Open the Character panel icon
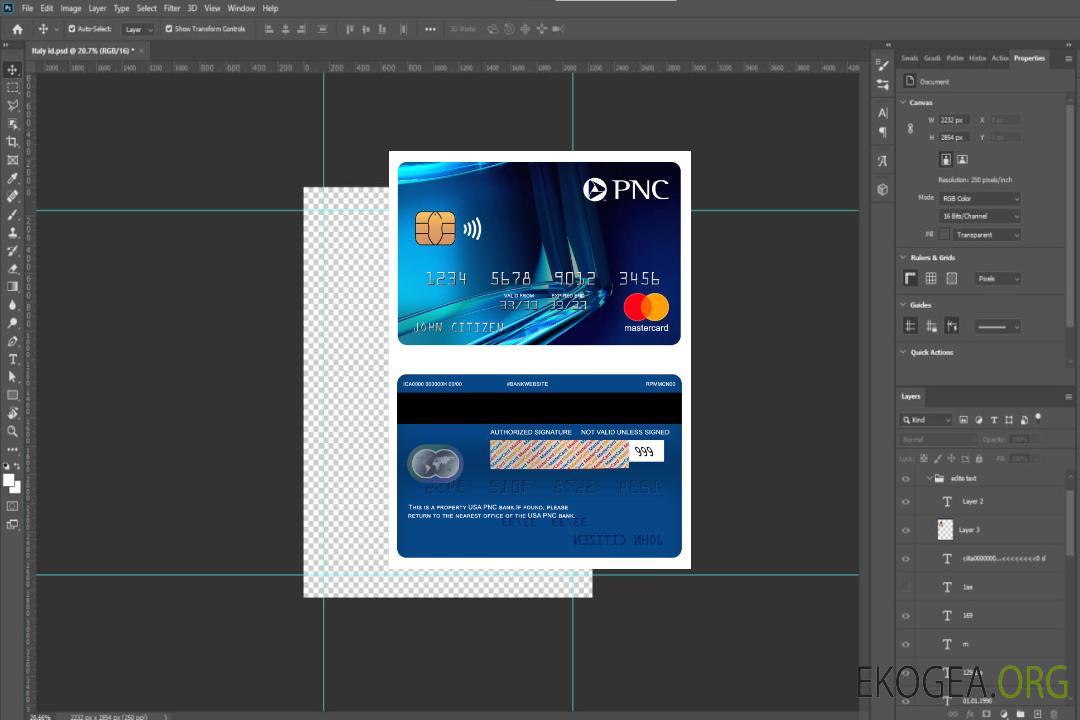Image resolution: width=1080 pixels, height=720 pixels. point(882,112)
